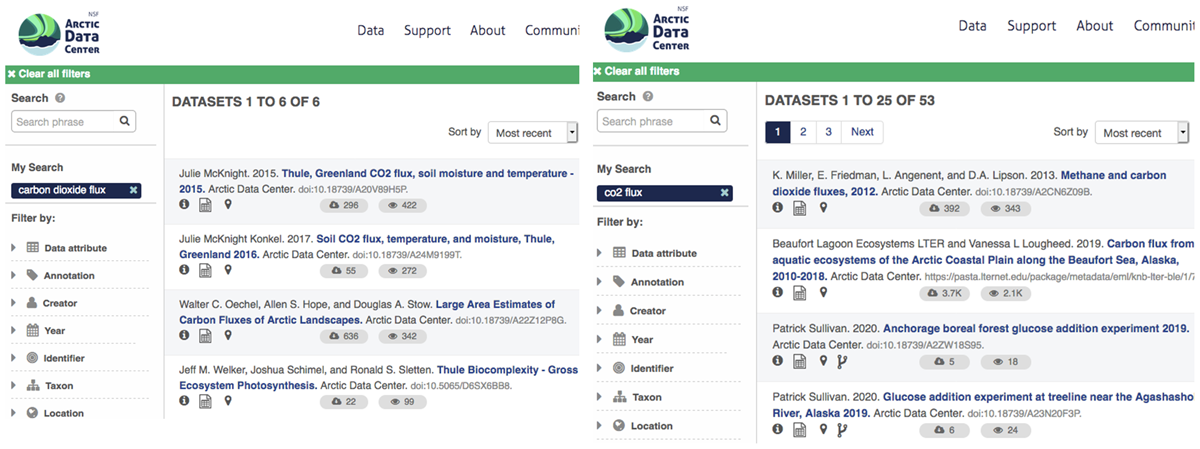Click the 3.7K downloads badge for Beaufort Lagoon dataset
The width and height of the screenshot is (1200, 449).
pyautogui.click(x=944, y=293)
